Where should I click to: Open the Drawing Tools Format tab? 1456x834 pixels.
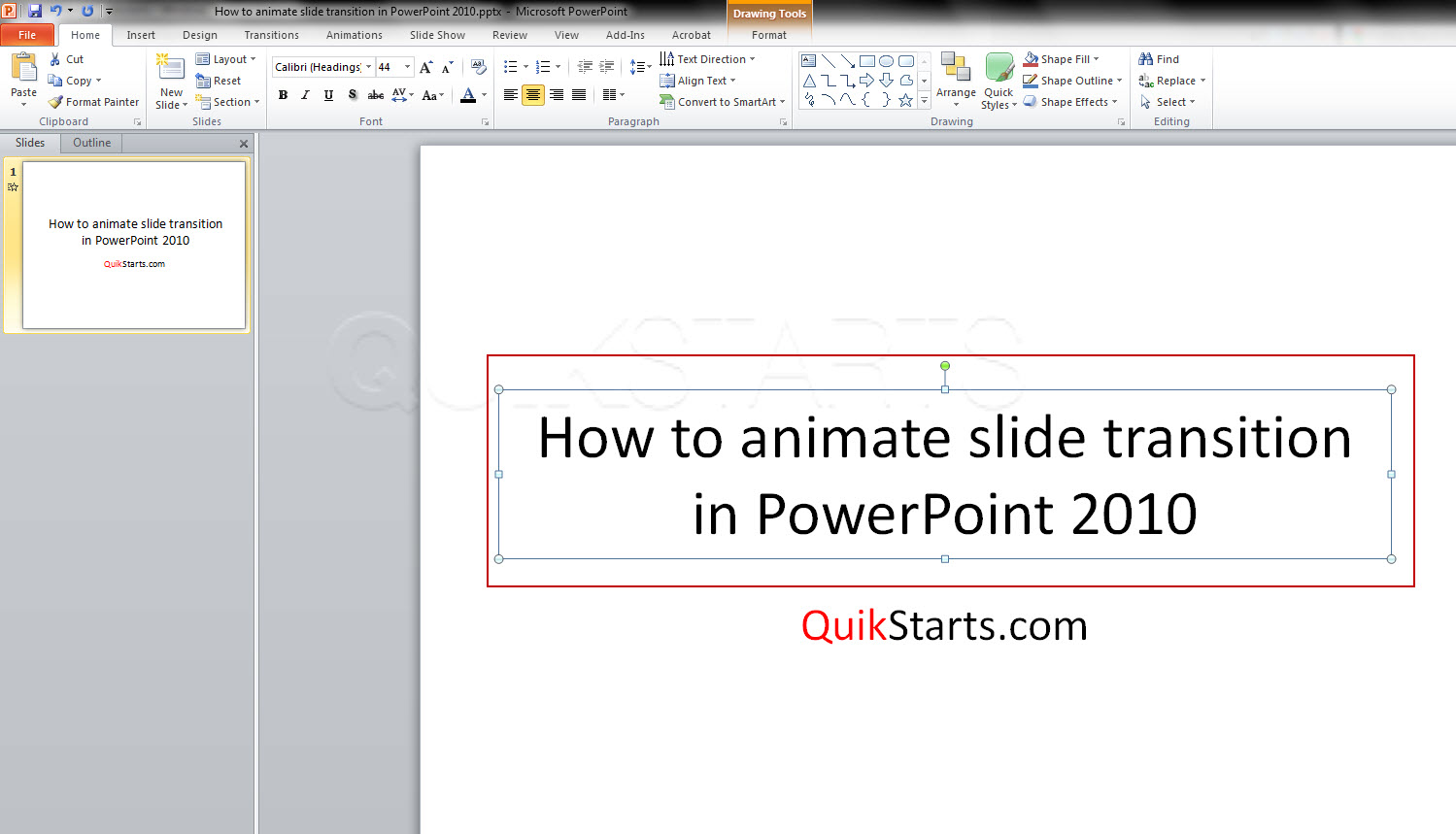(x=769, y=35)
